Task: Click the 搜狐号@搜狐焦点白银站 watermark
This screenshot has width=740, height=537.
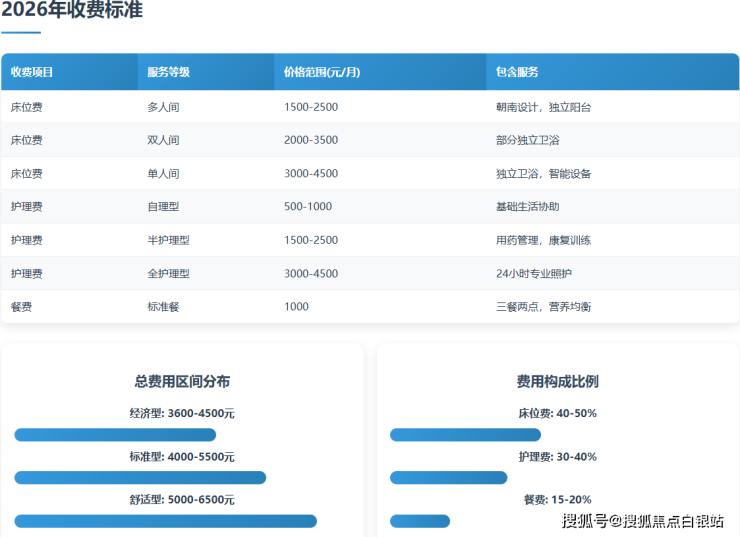Action: (x=643, y=520)
